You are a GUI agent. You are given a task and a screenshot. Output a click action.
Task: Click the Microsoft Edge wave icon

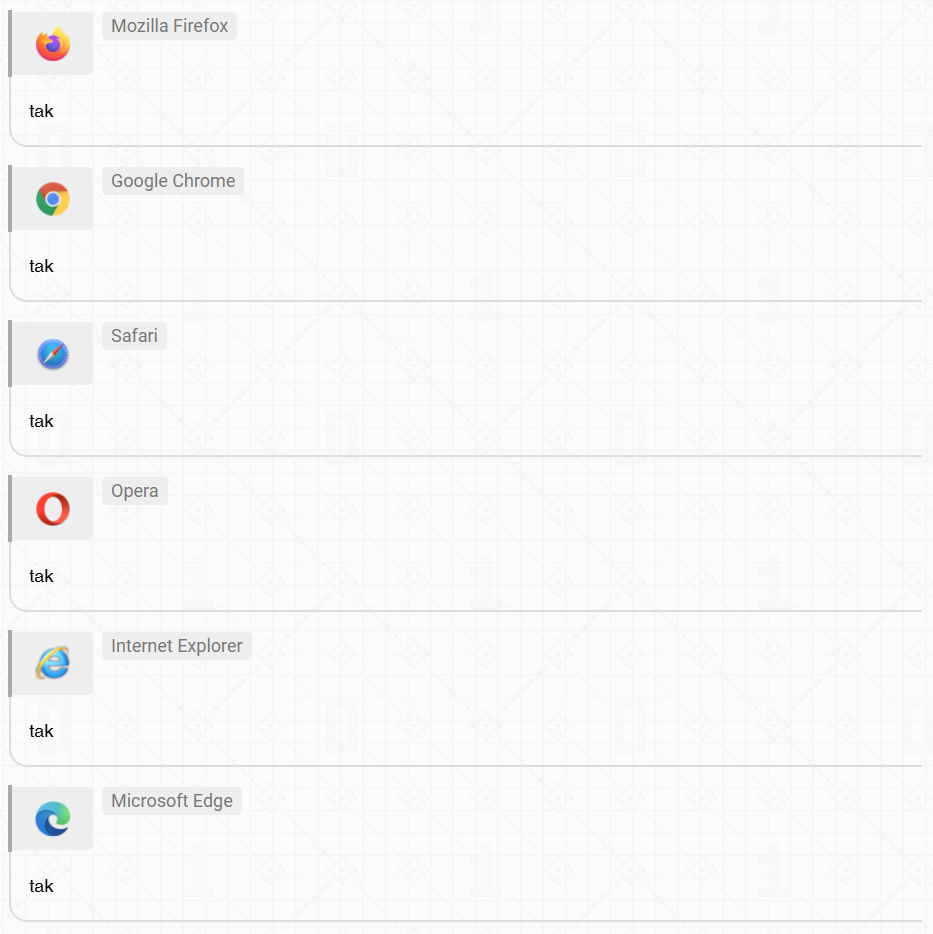(53, 818)
